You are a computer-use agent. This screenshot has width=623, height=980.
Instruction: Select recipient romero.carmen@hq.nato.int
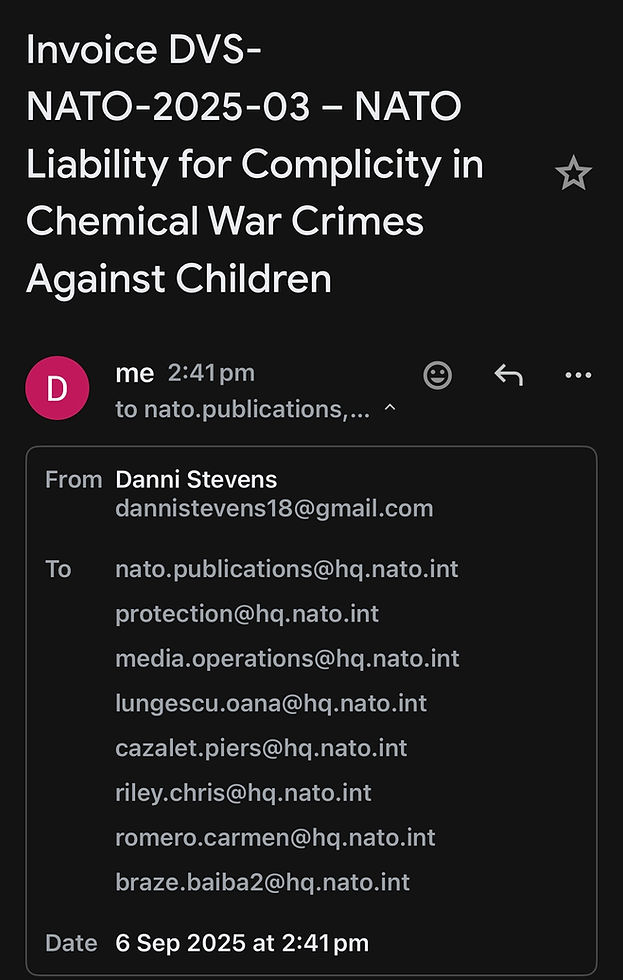[x=275, y=838]
